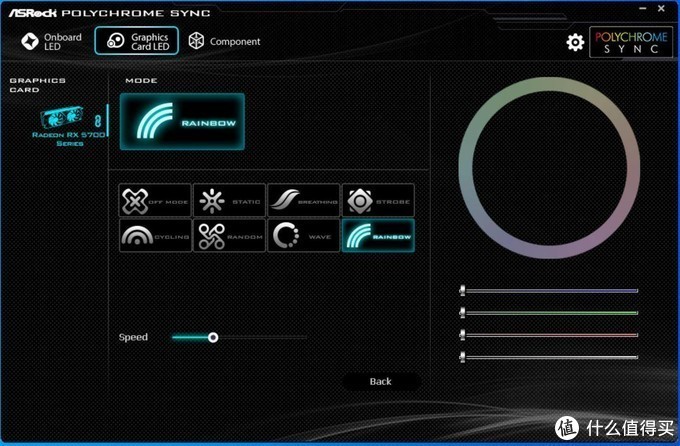Minimize the Polychrome Sync window
The height and width of the screenshot is (446, 680).
click(x=643, y=8)
